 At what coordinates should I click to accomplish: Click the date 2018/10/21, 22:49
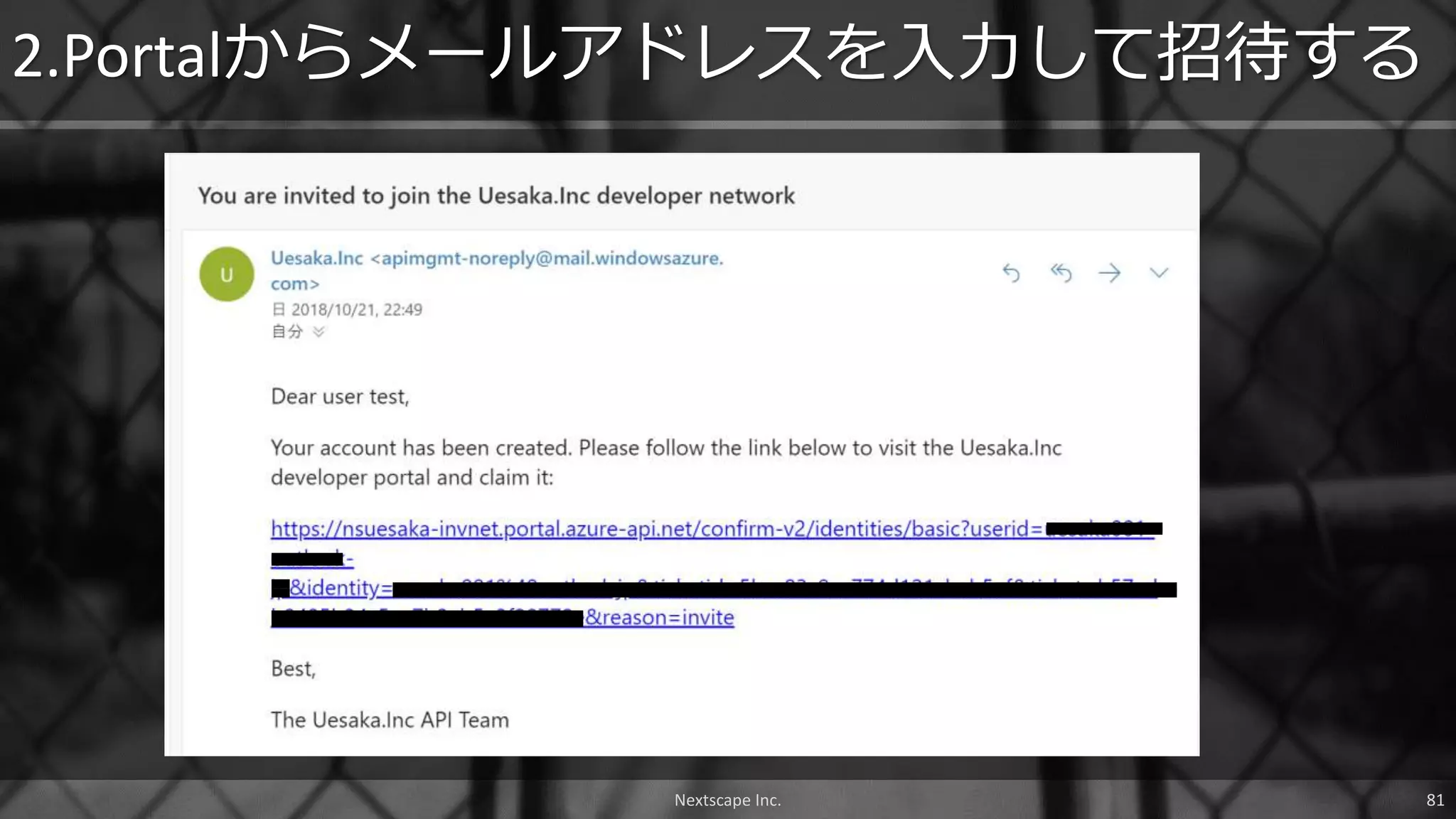[356, 309]
